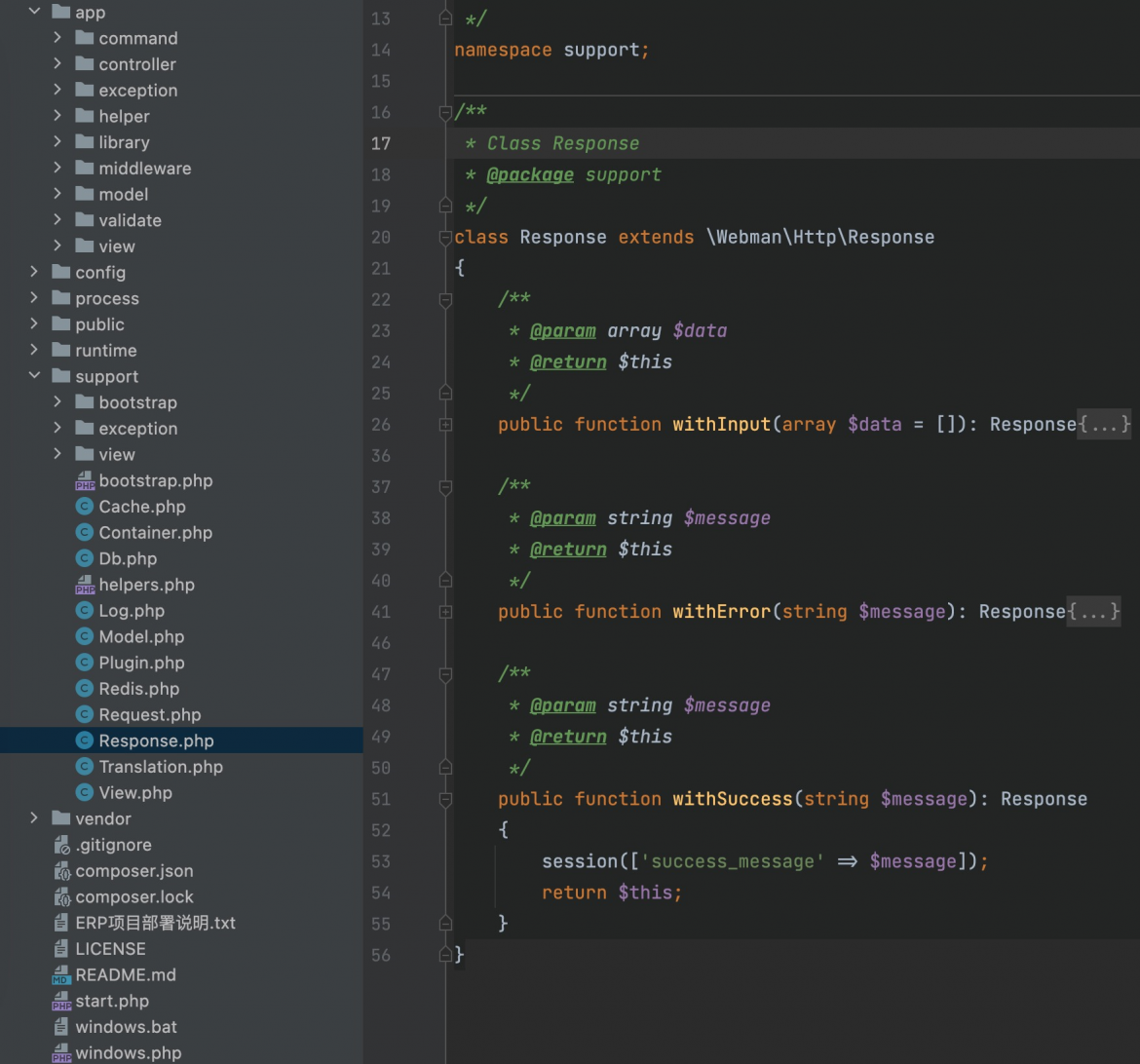Viewport: 1140px width, 1064px height.
Task: Expand the middleware folder chevron
Action: tap(57, 168)
